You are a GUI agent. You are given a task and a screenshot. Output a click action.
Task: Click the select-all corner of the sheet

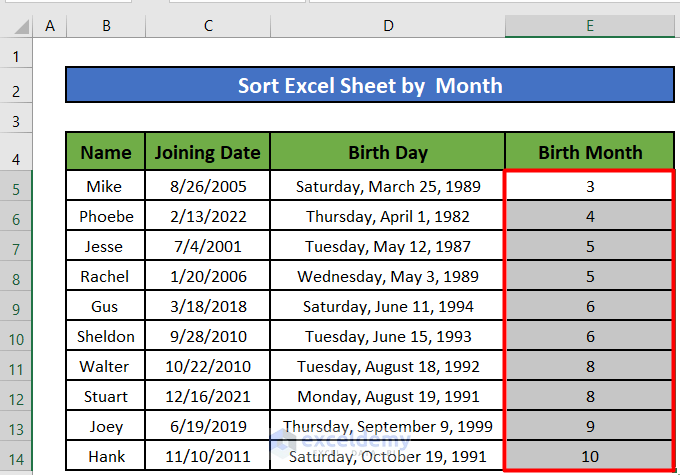(17, 25)
